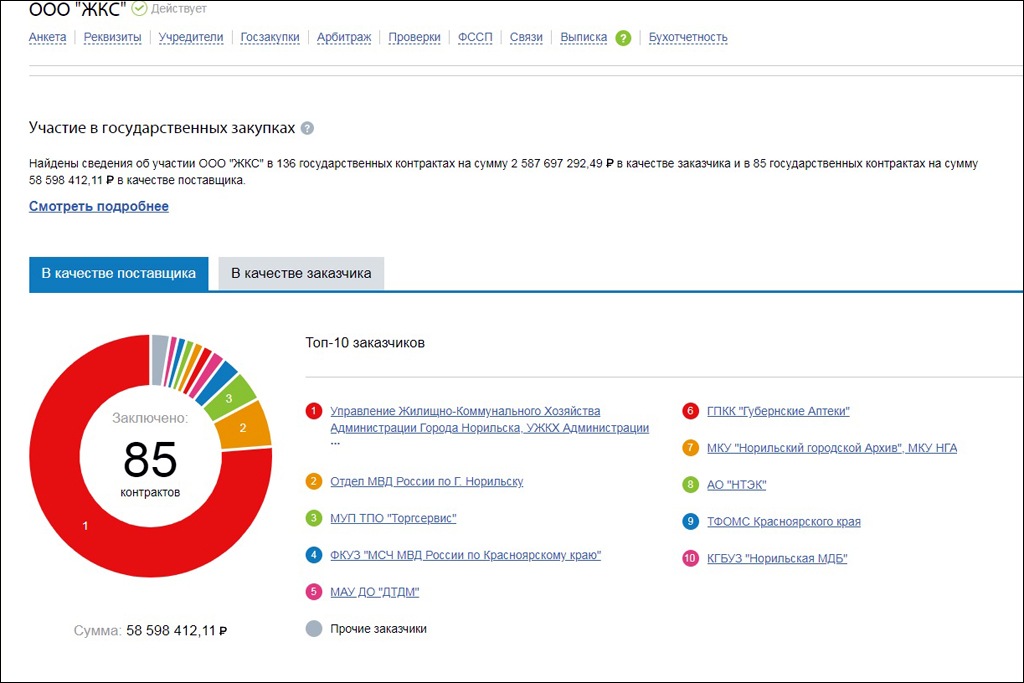Navigate to Арбитраж section
The width and height of the screenshot is (1024, 683).
tap(344, 38)
